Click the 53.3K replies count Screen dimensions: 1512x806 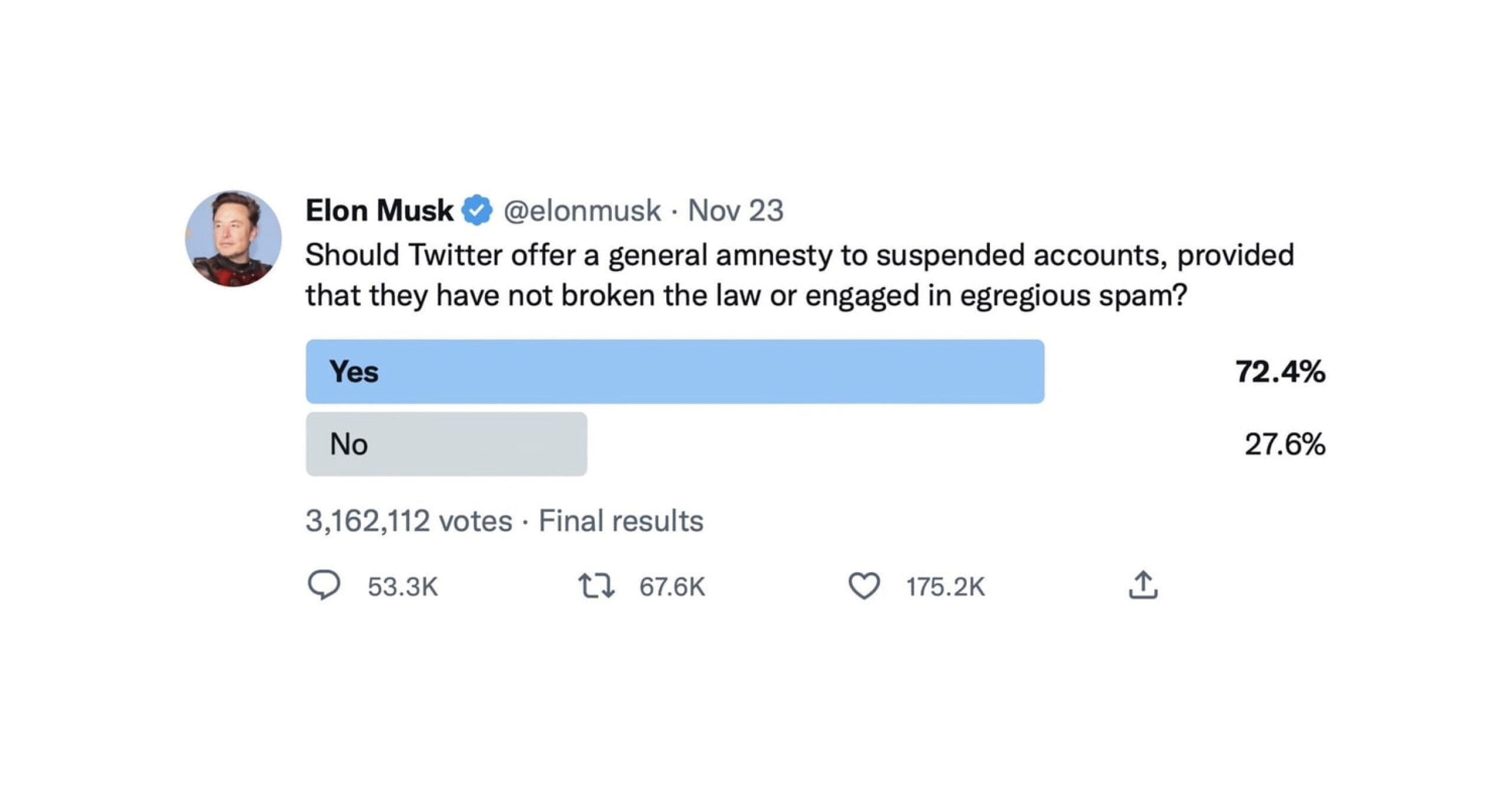403,587
